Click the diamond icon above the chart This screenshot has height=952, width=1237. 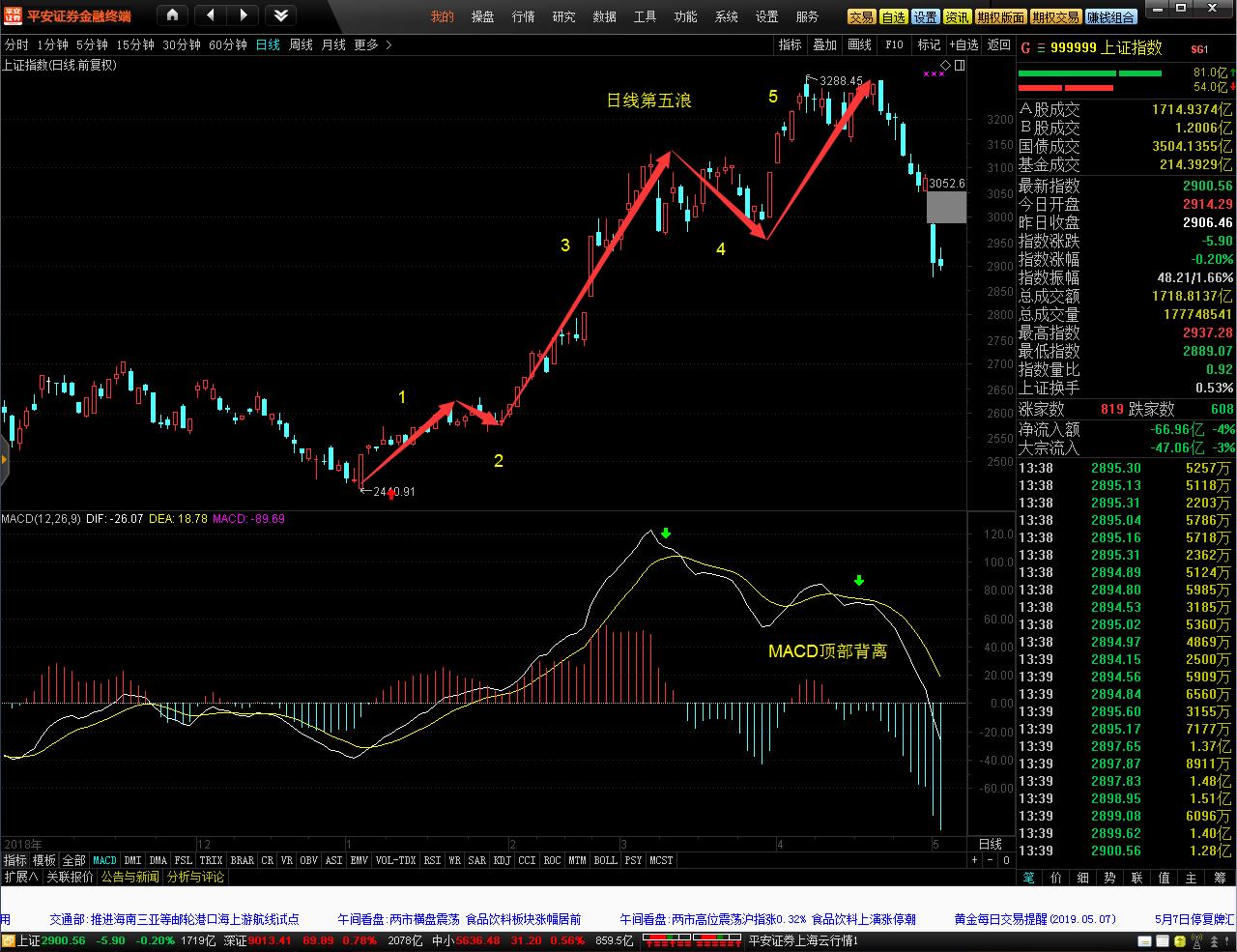point(945,66)
